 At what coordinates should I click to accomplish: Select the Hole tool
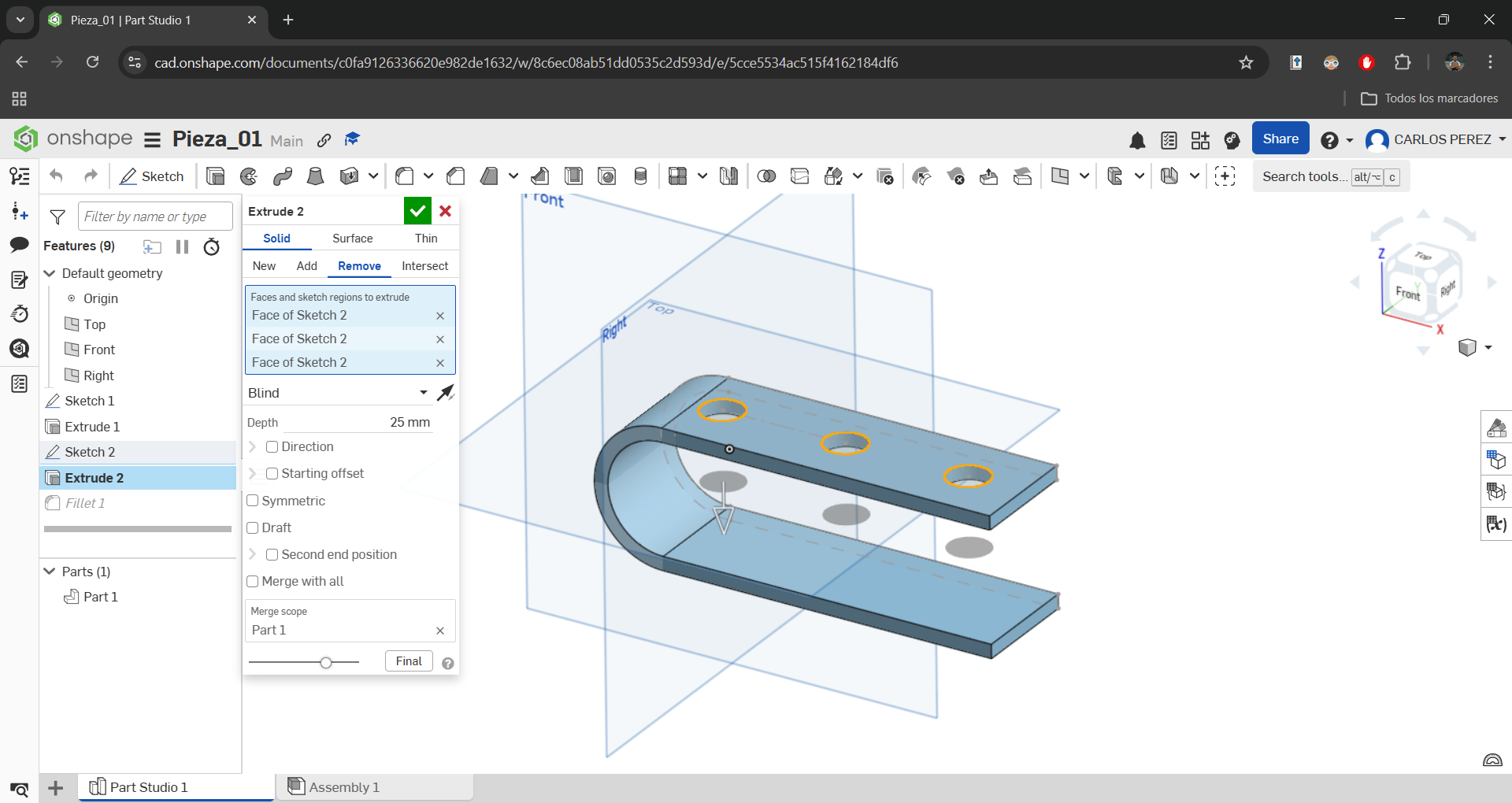click(606, 176)
